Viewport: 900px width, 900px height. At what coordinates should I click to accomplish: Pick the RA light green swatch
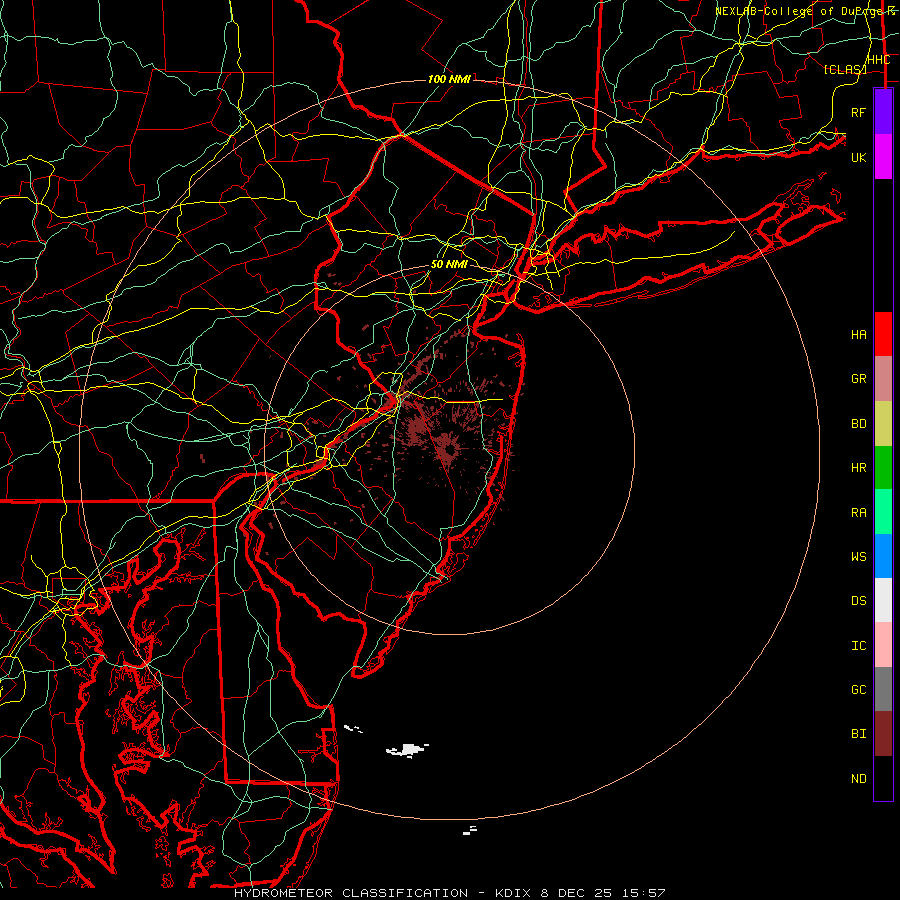[x=883, y=512]
